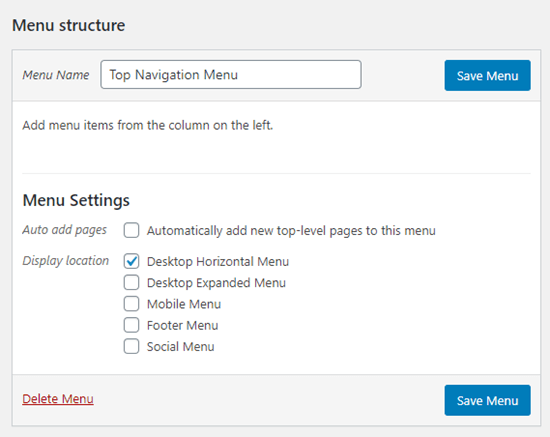
Task: Click the bottom Save Menu button
Action: pyautogui.click(x=488, y=400)
